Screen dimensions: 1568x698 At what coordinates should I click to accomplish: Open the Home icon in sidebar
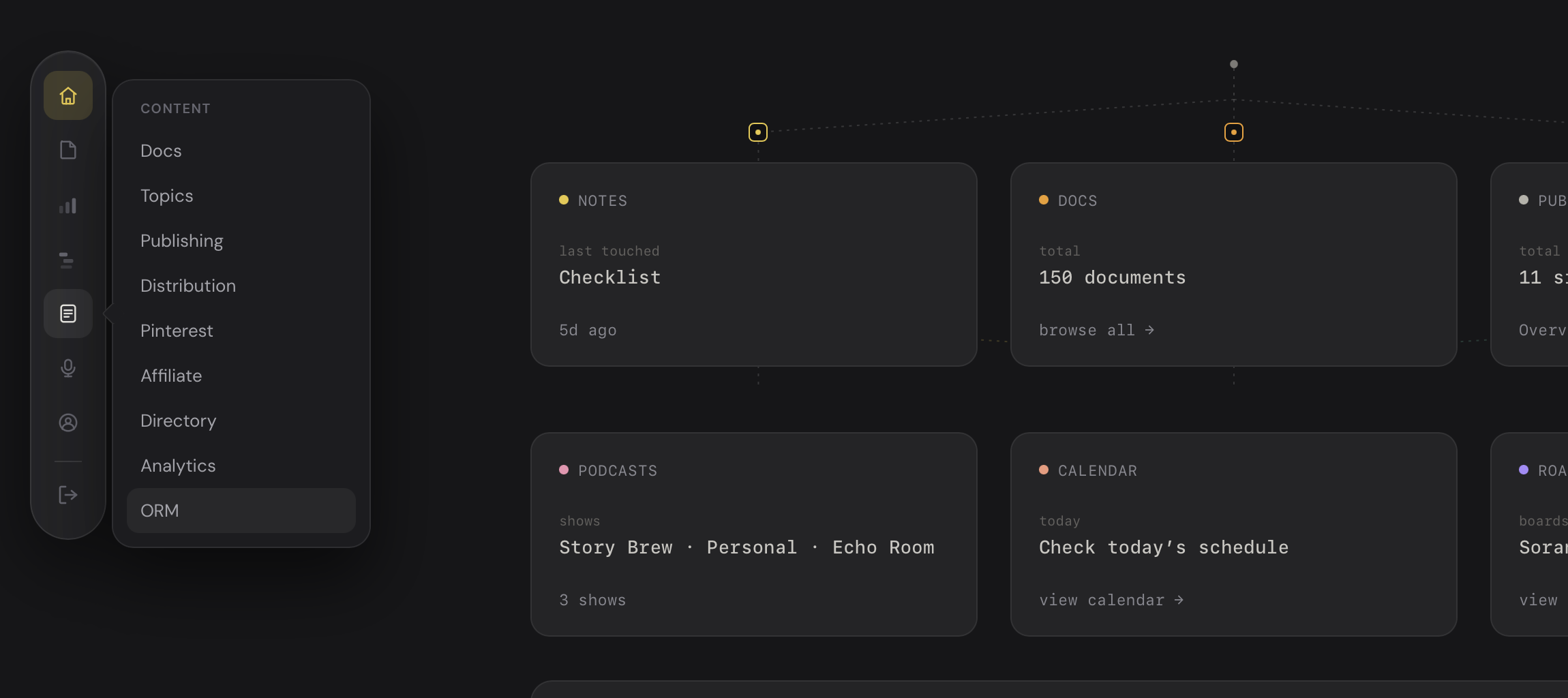coord(68,95)
